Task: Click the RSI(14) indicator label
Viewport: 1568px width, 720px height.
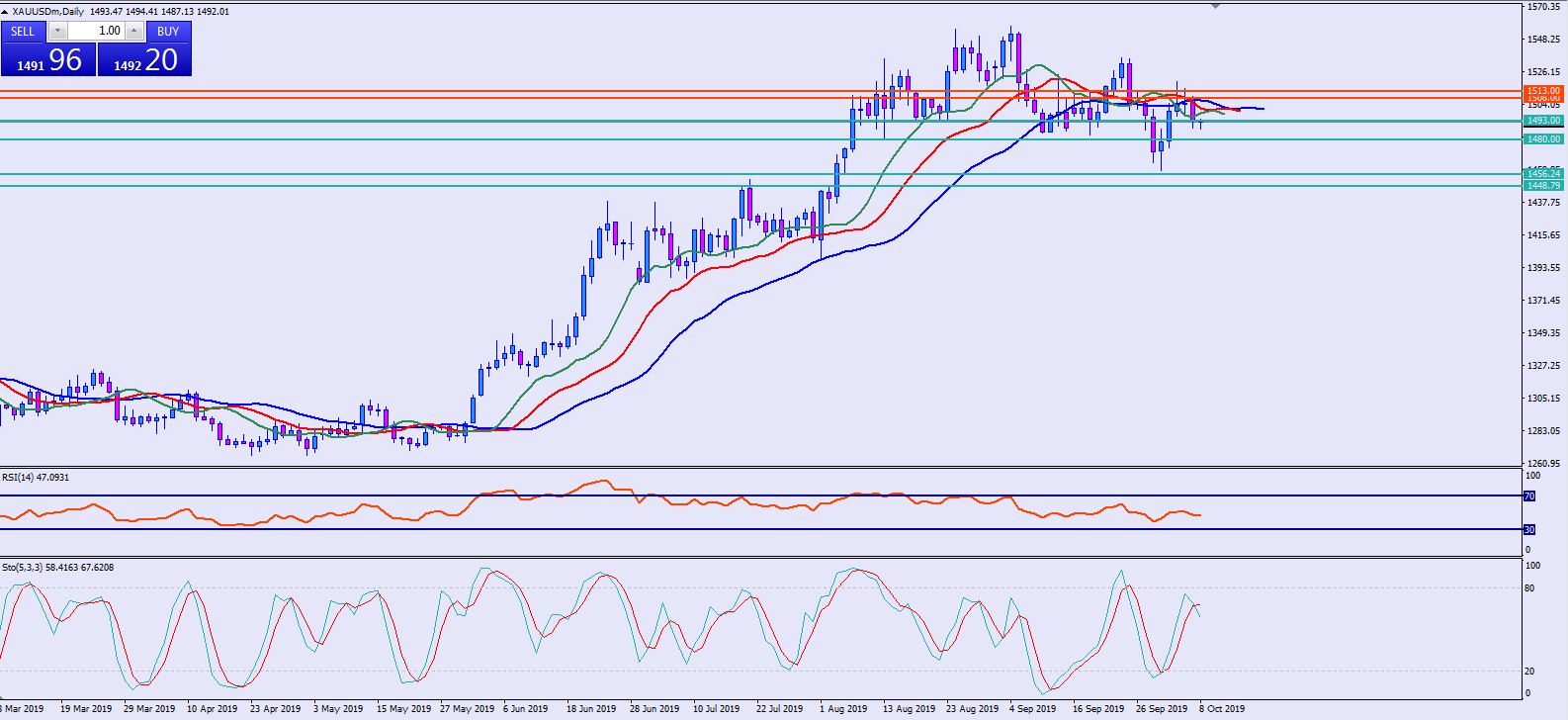Action: click(36, 478)
